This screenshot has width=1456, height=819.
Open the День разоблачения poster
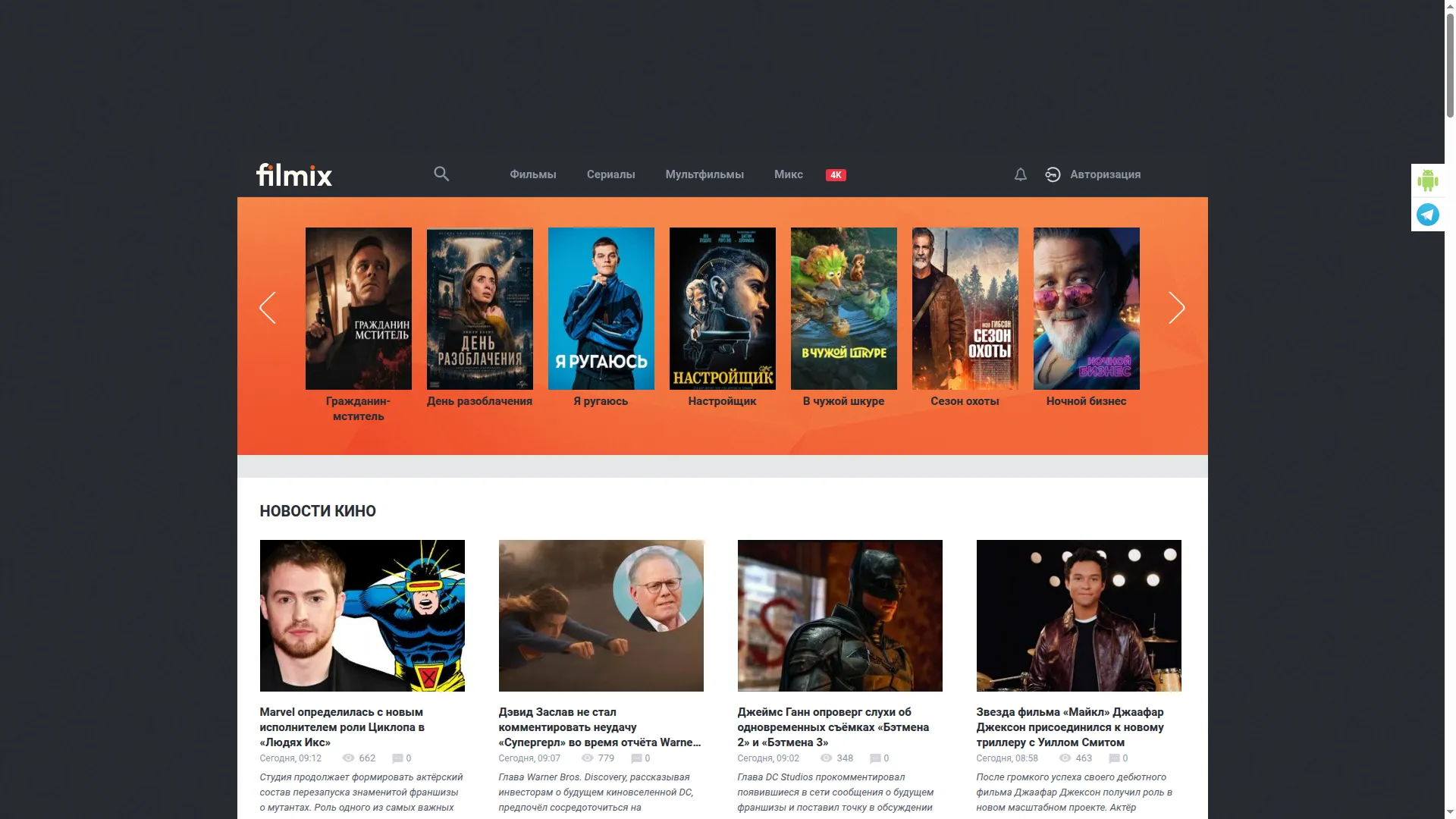coord(480,309)
